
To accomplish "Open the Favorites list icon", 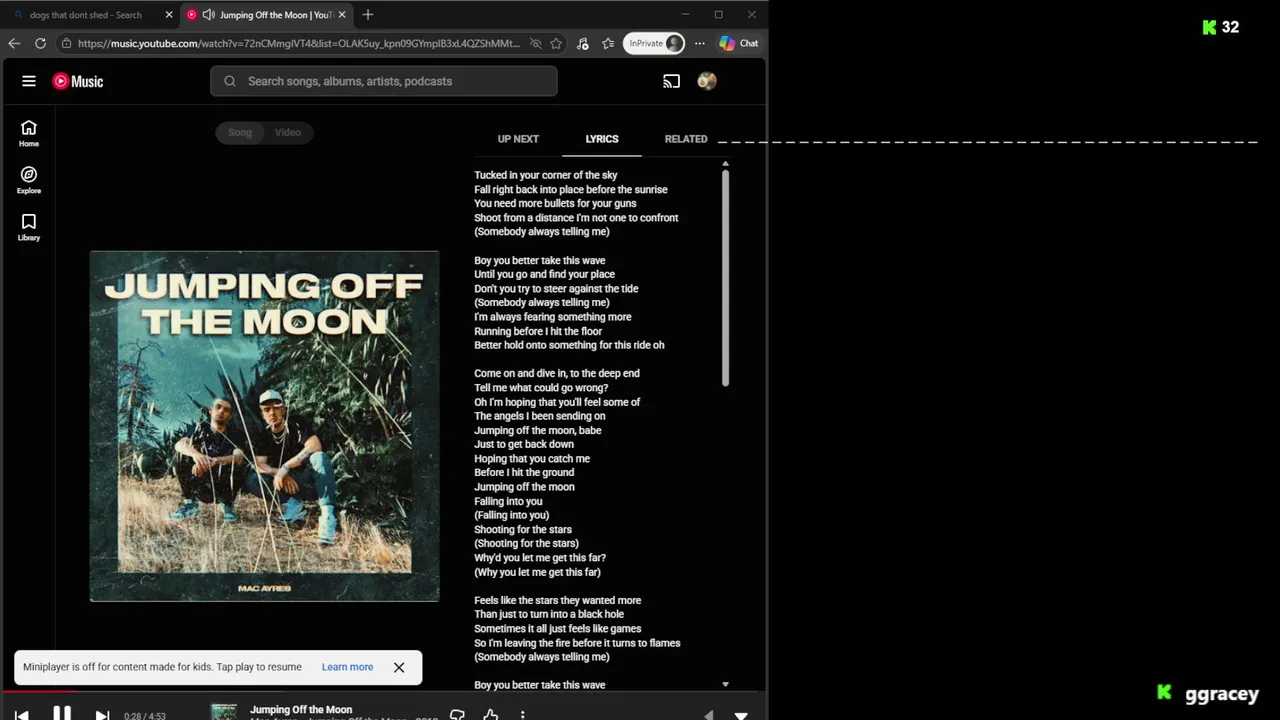I will tap(608, 43).
